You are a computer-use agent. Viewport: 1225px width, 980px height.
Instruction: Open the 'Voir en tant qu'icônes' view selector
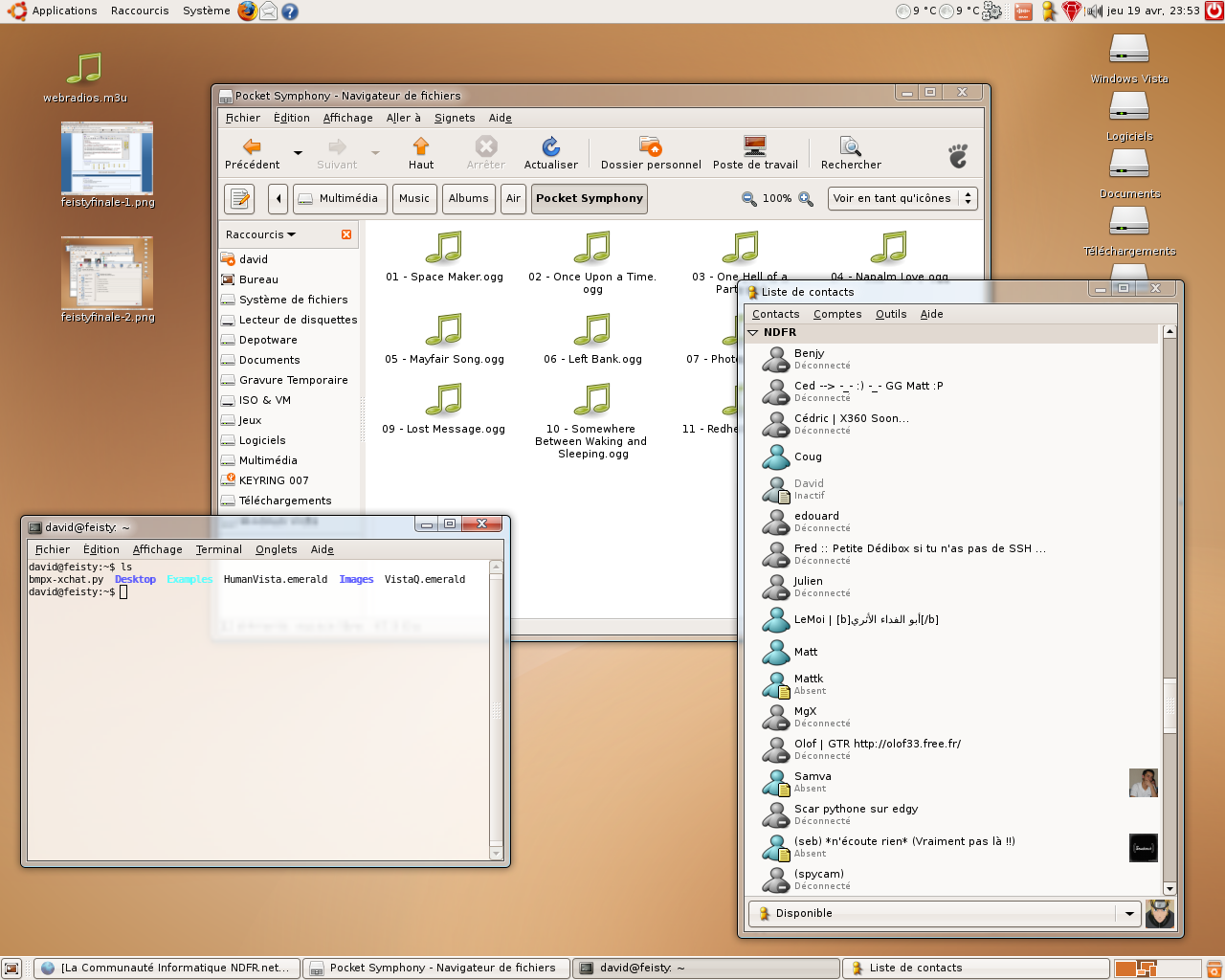point(902,199)
